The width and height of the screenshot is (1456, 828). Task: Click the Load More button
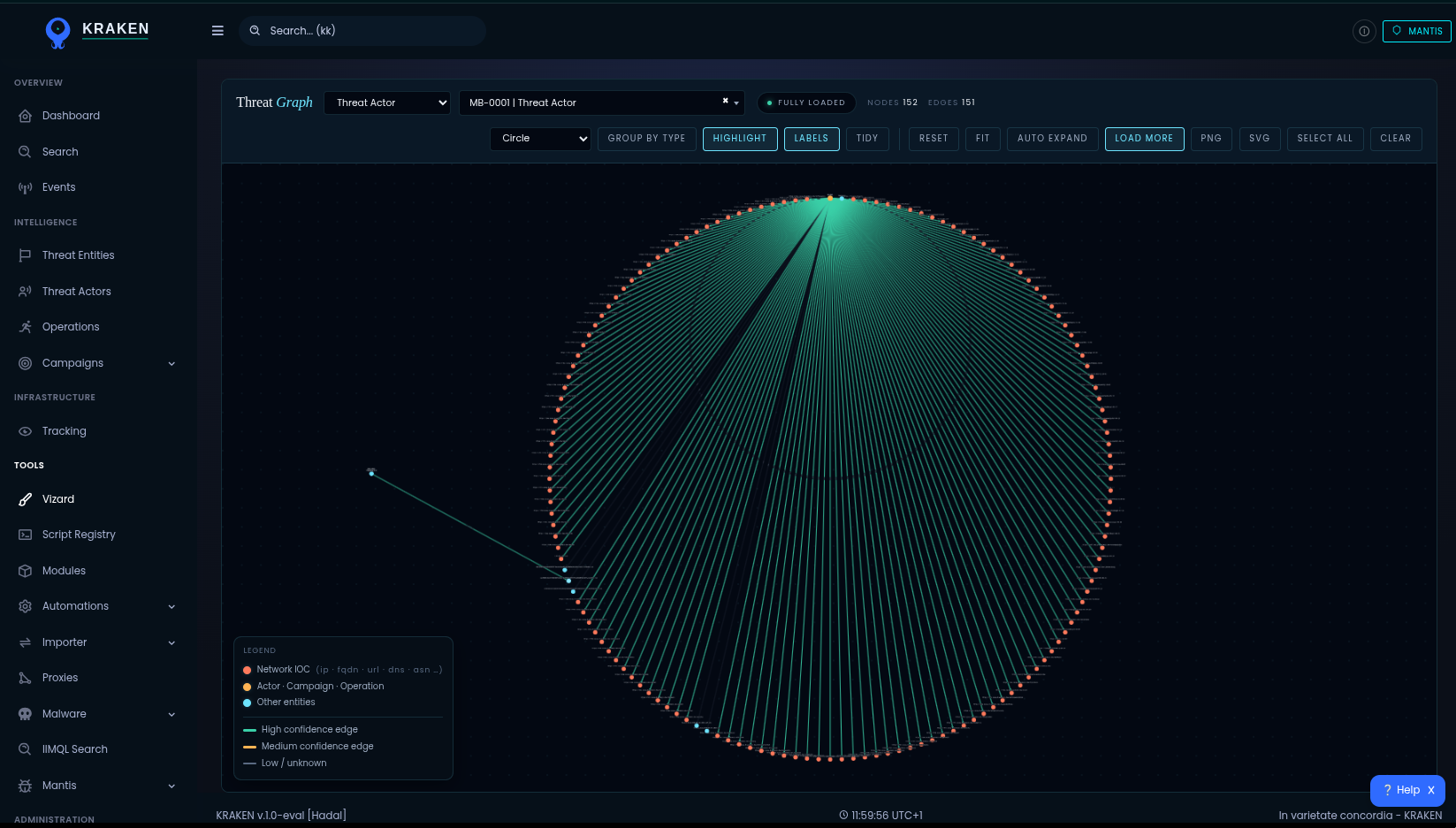pos(1144,139)
